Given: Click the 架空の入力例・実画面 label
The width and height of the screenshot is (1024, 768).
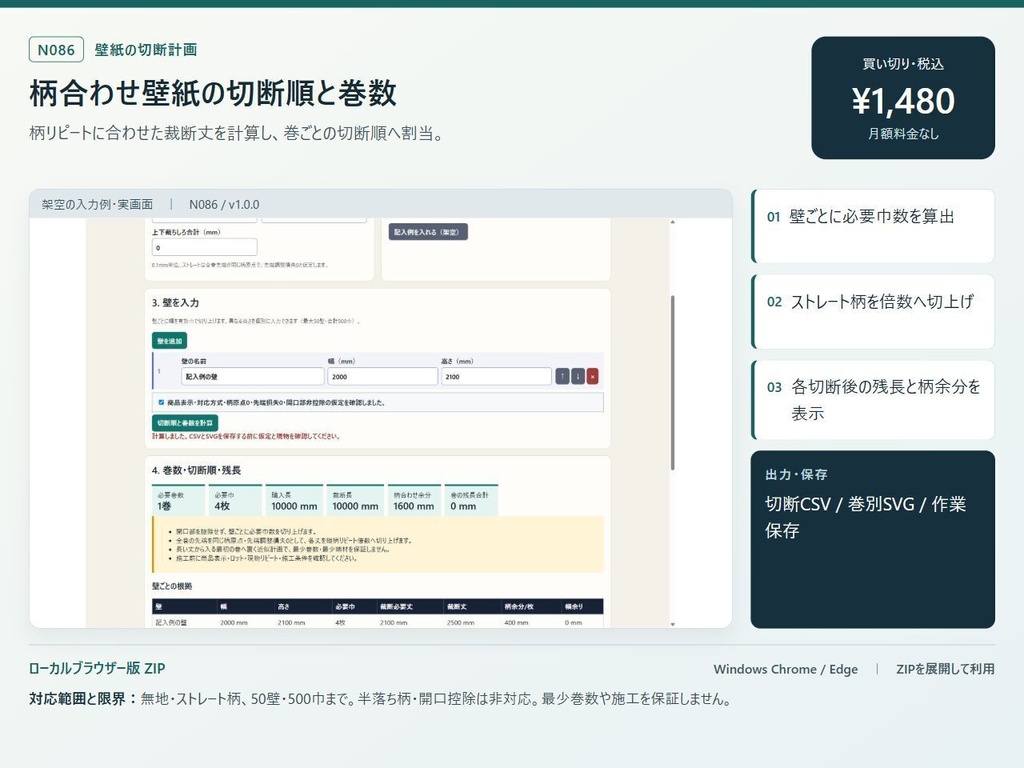Looking at the screenshot, I should tap(97, 204).
